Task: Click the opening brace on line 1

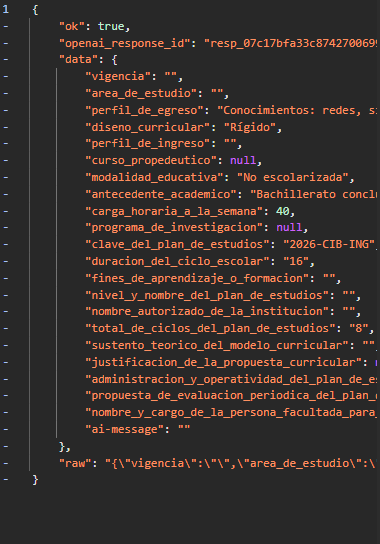Action: pos(35,10)
